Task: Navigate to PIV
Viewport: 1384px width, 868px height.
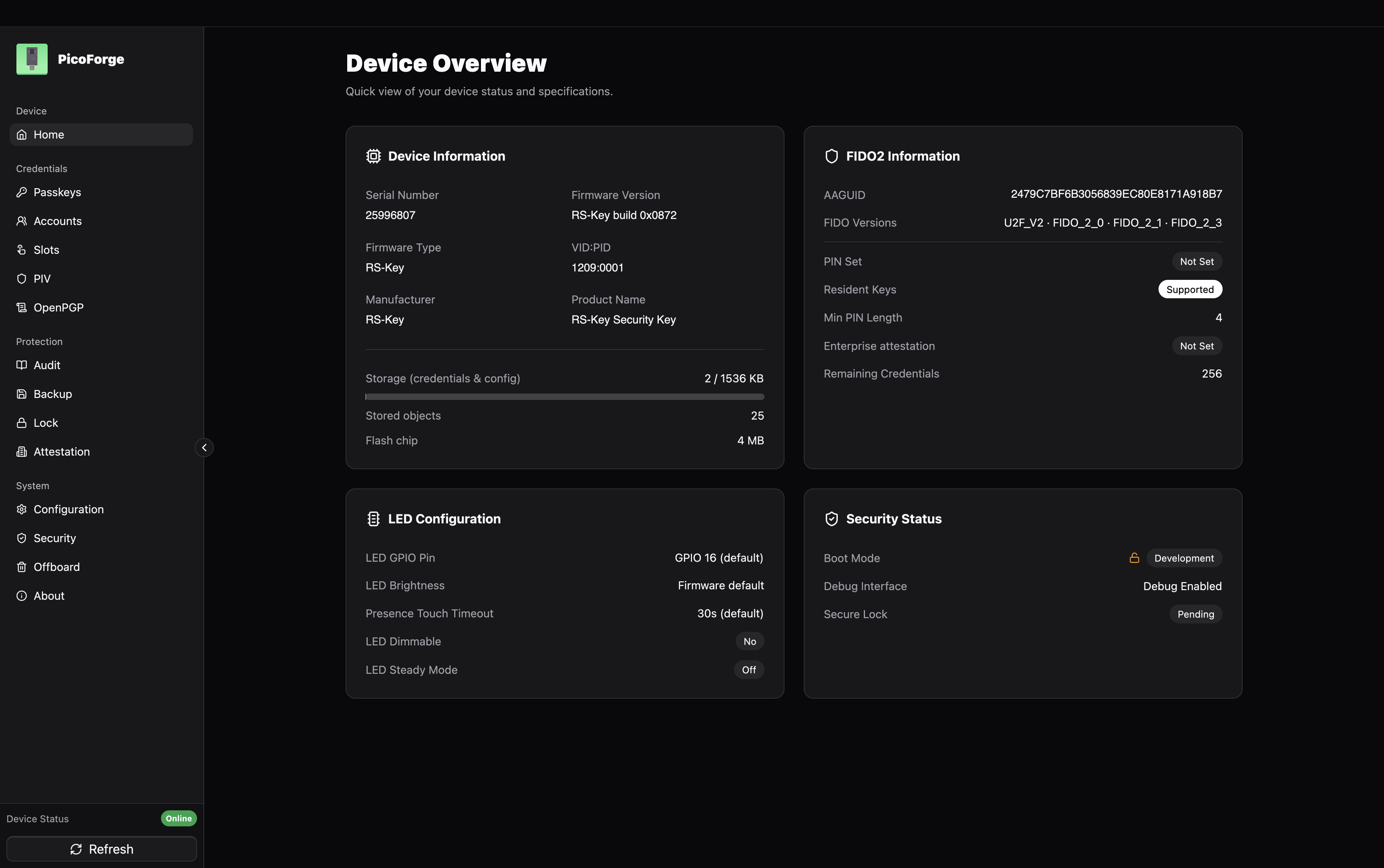Action: 101,278
